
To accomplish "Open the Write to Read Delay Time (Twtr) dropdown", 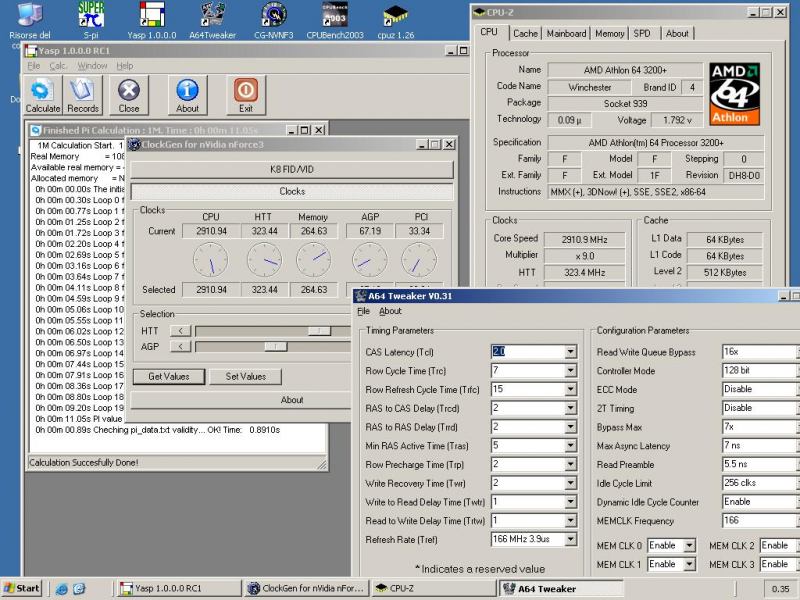I will tap(571, 502).
